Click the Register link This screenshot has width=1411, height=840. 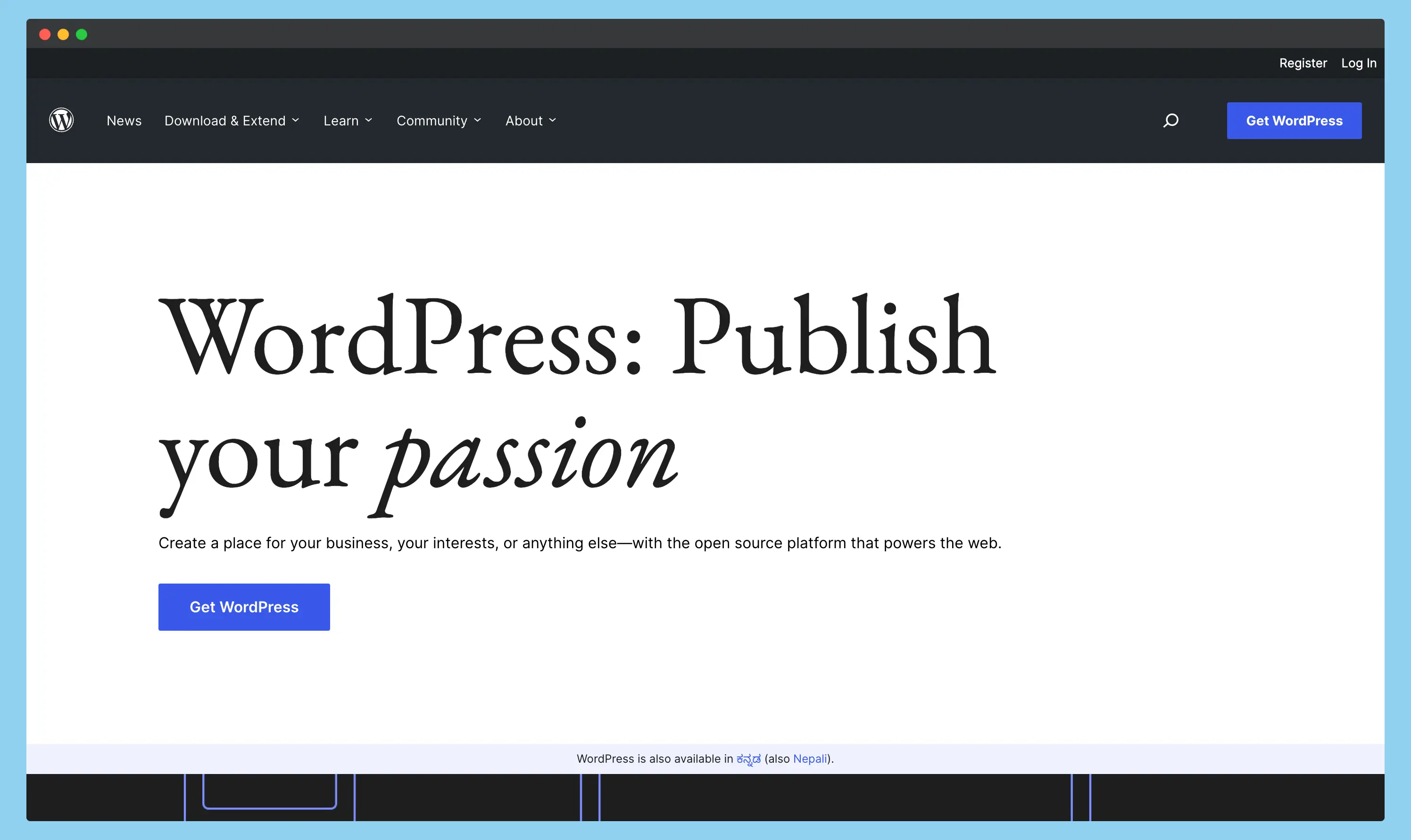pyautogui.click(x=1303, y=63)
